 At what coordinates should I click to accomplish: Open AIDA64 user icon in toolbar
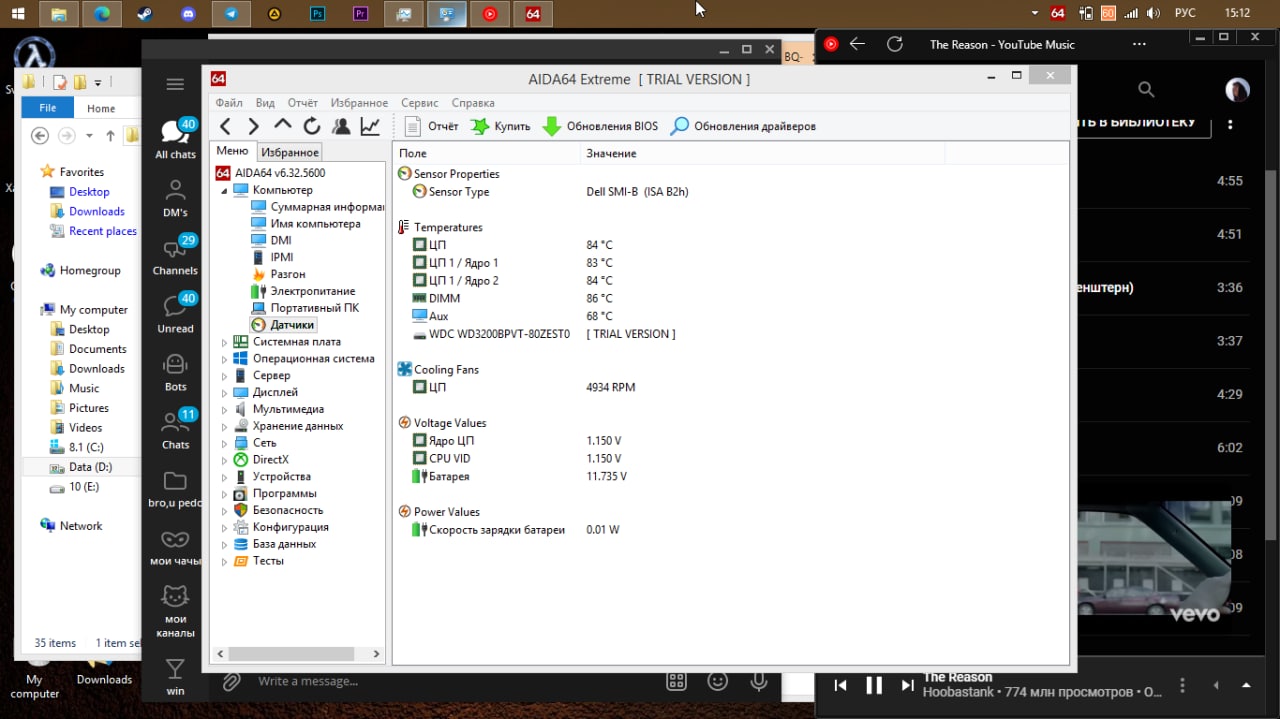341,126
